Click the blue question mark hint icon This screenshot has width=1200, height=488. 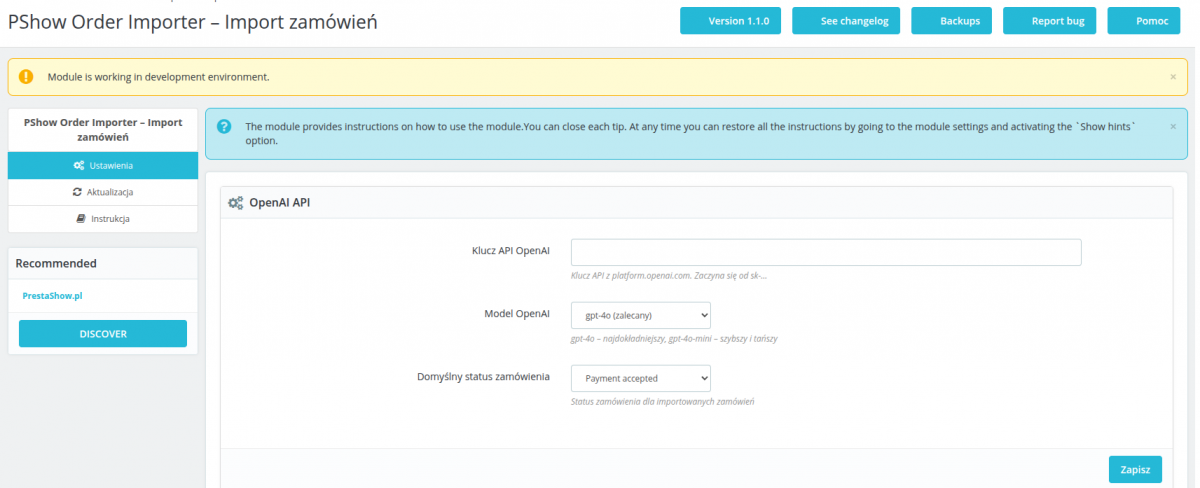[x=224, y=127]
